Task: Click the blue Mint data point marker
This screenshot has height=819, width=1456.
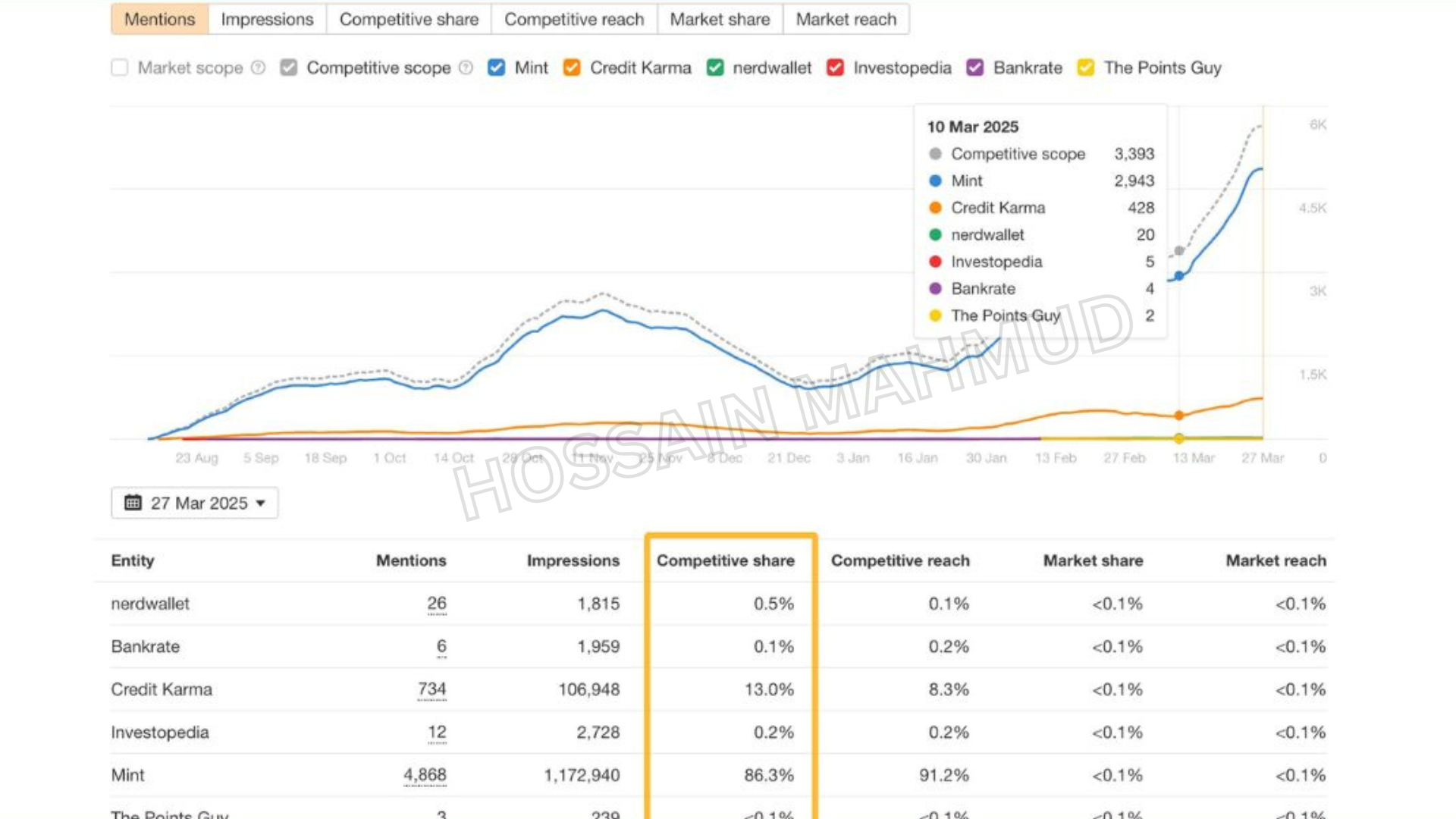Action: 1179,275
